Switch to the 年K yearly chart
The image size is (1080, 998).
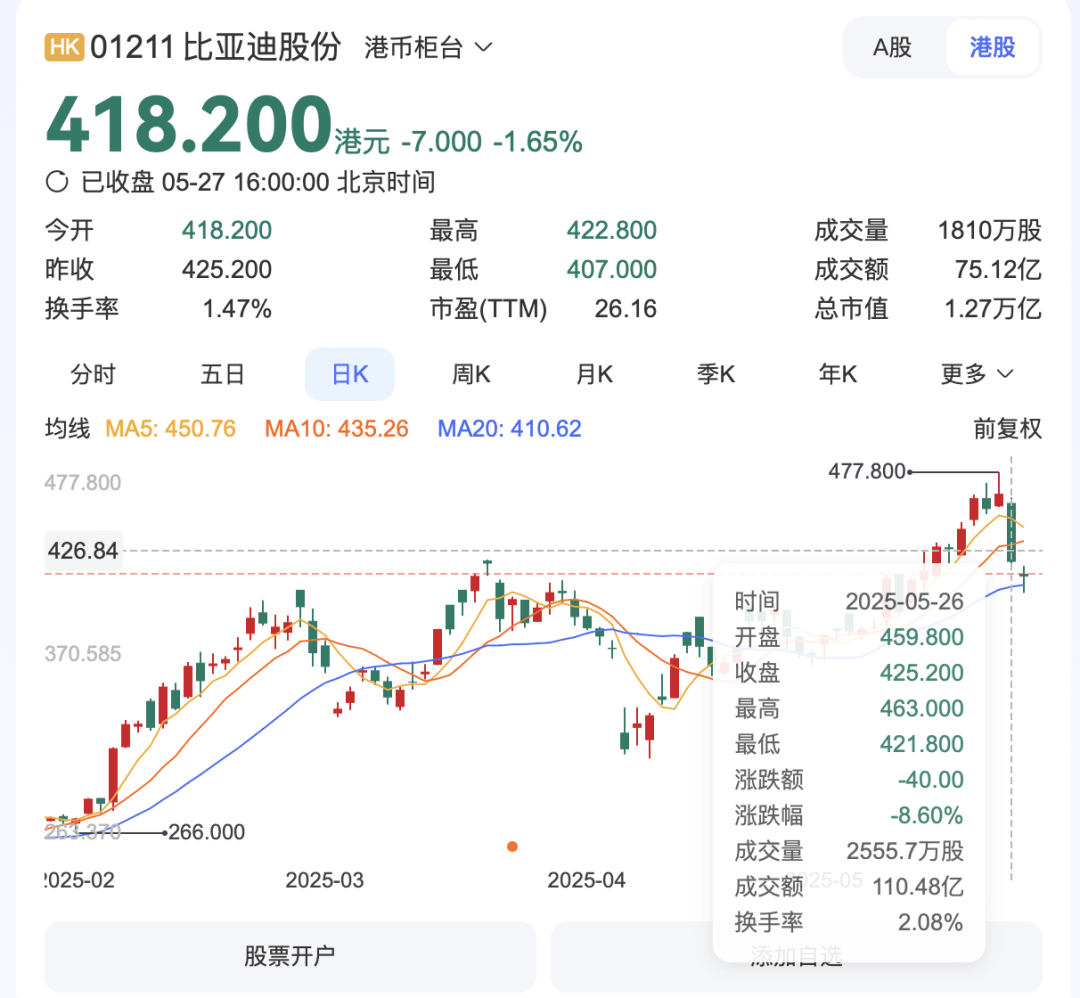click(x=838, y=374)
